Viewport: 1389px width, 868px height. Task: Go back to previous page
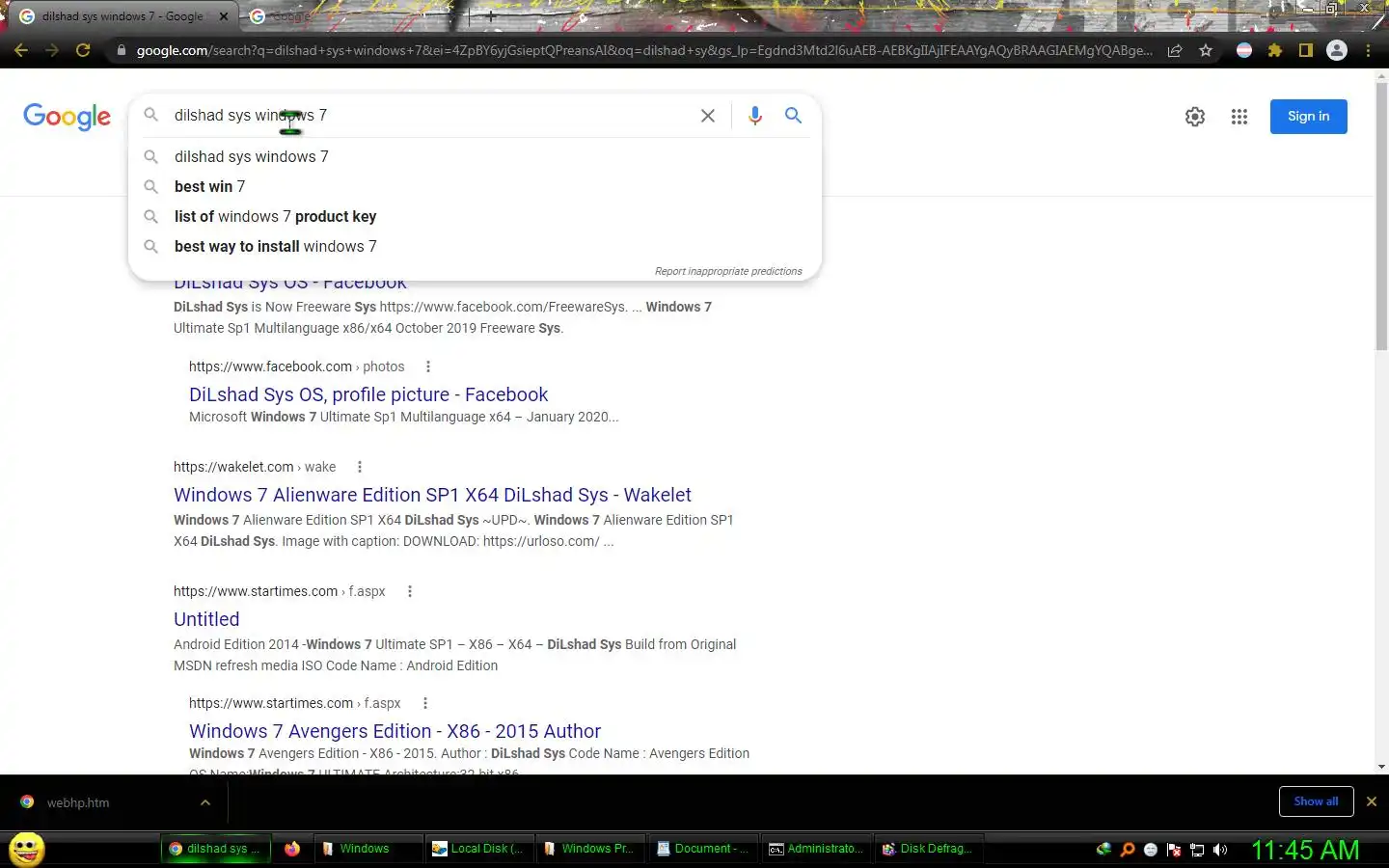pos(21,50)
